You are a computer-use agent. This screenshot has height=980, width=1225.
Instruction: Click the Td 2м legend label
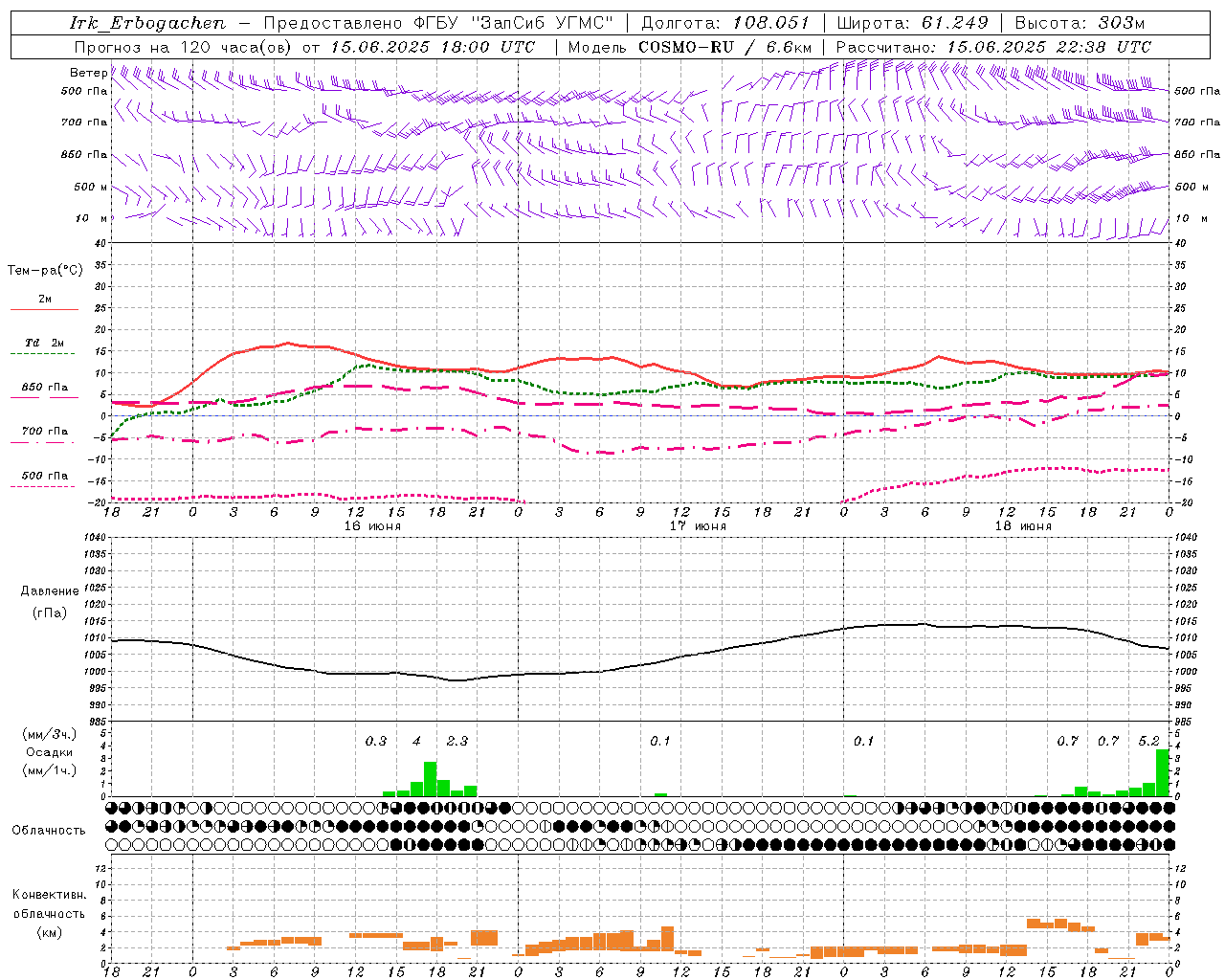[44, 342]
